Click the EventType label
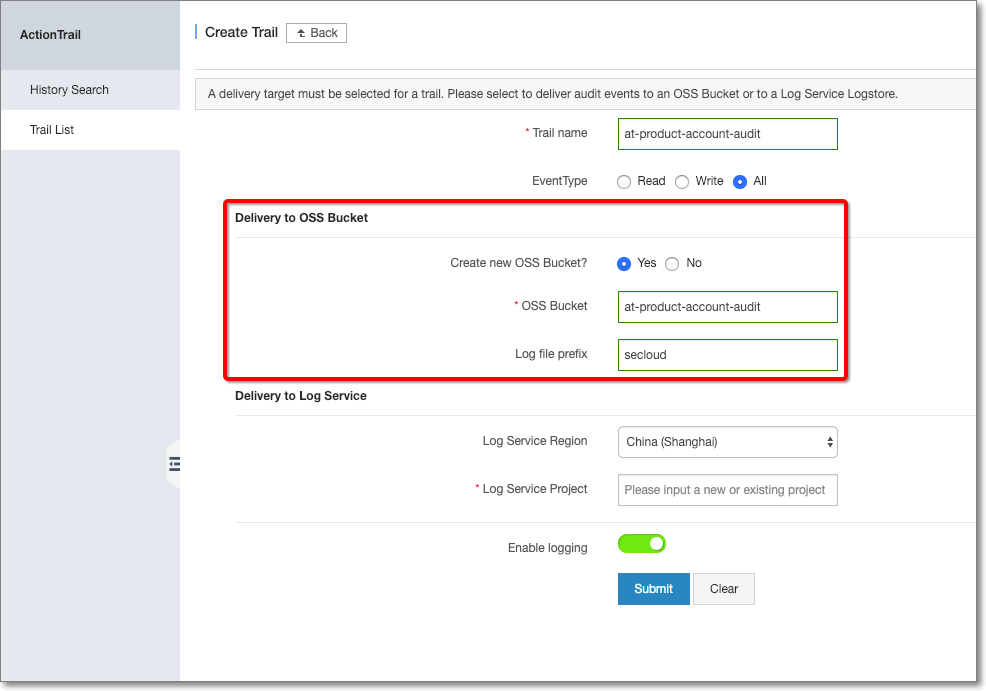This screenshot has height=691, width=986. tap(560, 181)
